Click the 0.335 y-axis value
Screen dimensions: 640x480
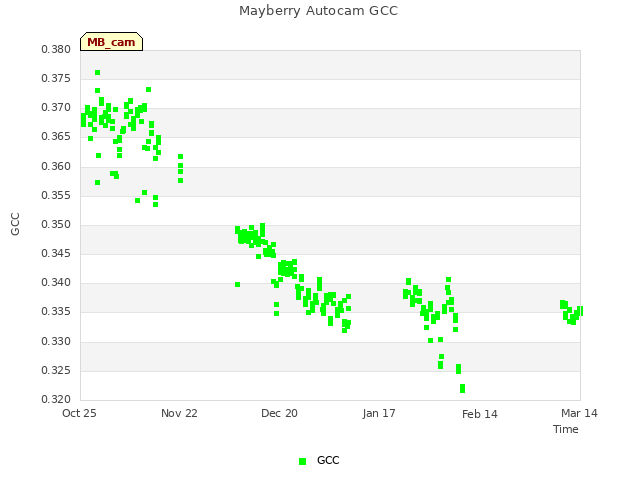56,312
